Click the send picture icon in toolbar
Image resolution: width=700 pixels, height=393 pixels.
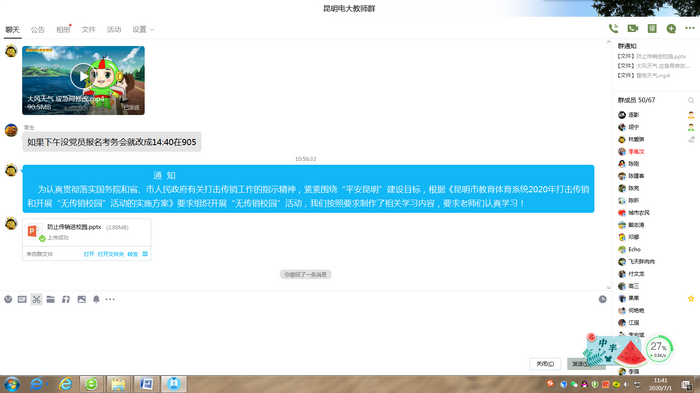click(x=81, y=299)
